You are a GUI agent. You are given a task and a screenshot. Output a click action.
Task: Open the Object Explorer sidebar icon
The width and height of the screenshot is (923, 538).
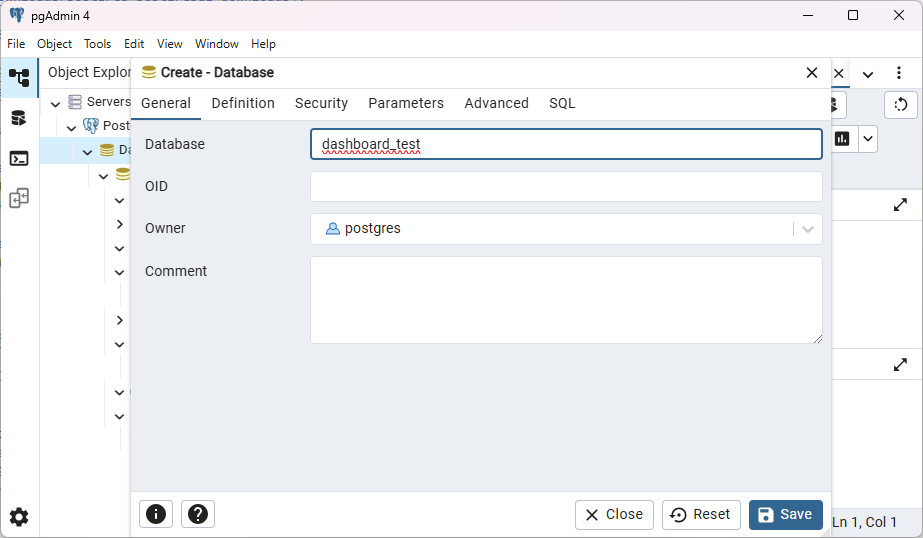point(19,78)
